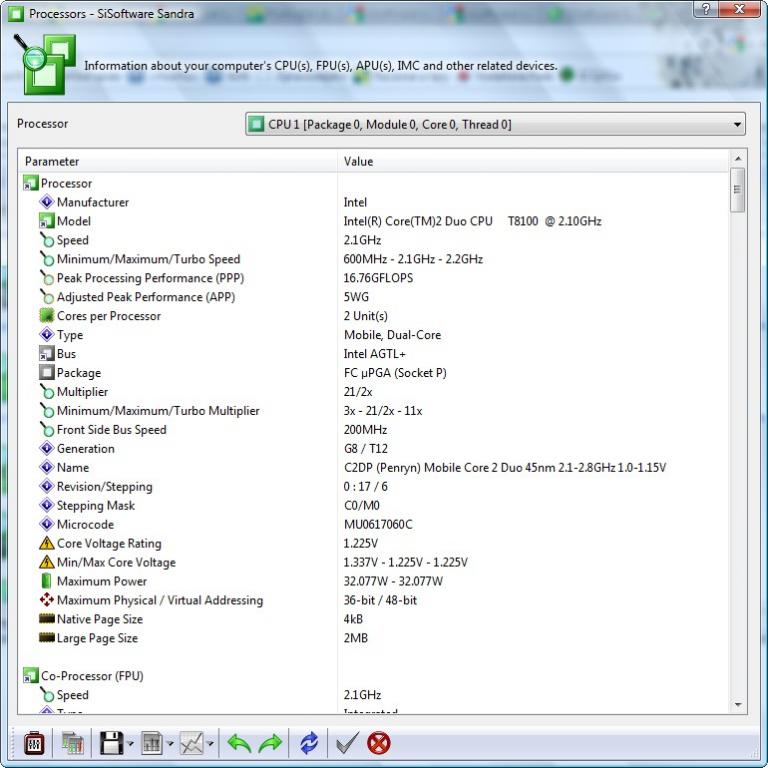Click the Native Page Size memory icon

[x=47, y=619]
